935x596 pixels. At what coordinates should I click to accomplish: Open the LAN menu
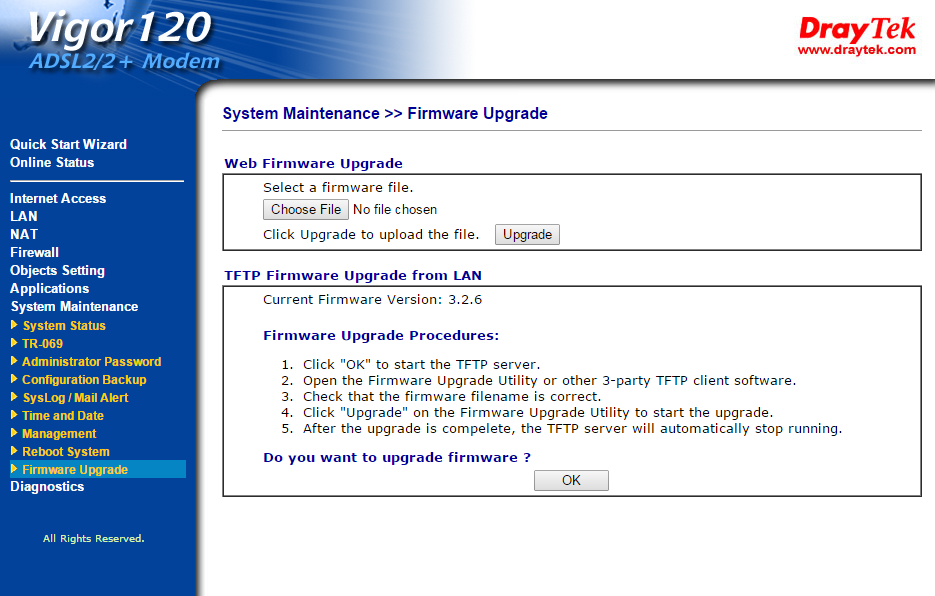[24, 216]
